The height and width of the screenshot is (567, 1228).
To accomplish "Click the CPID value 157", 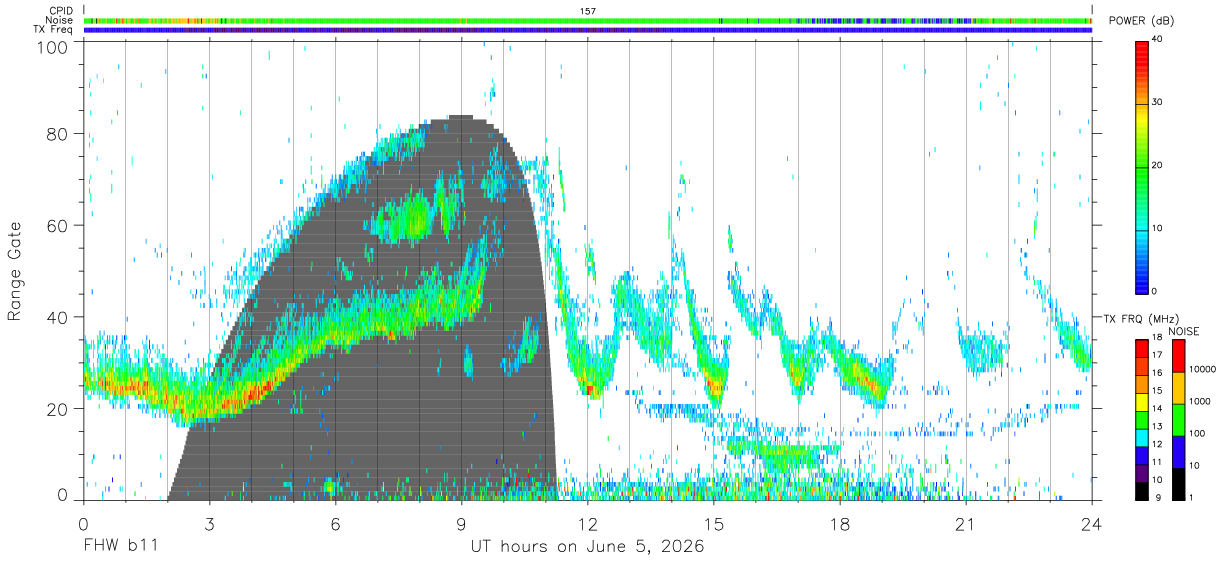I will pos(588,11).
